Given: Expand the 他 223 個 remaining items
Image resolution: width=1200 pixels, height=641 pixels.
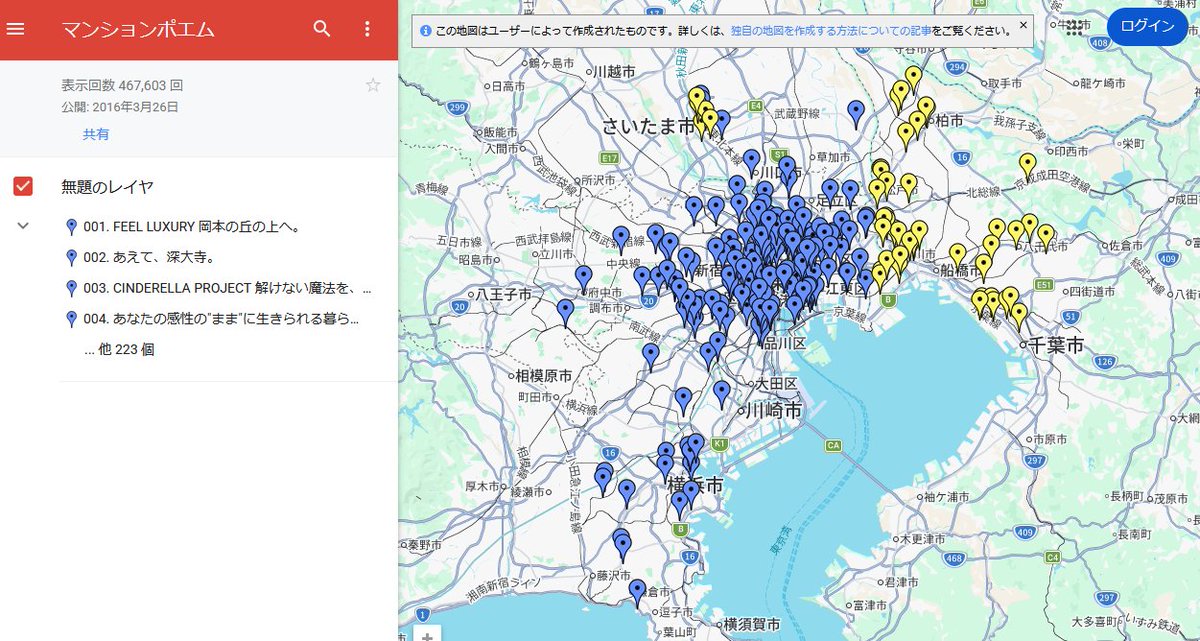Looking at the screenshot, I should coord(119,350).
